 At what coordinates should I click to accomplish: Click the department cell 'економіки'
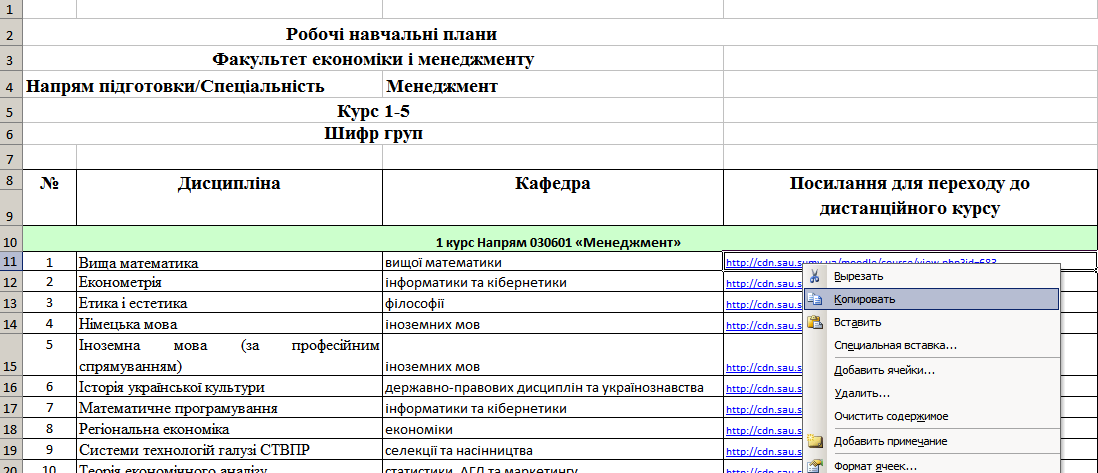(x=553, y=430)
